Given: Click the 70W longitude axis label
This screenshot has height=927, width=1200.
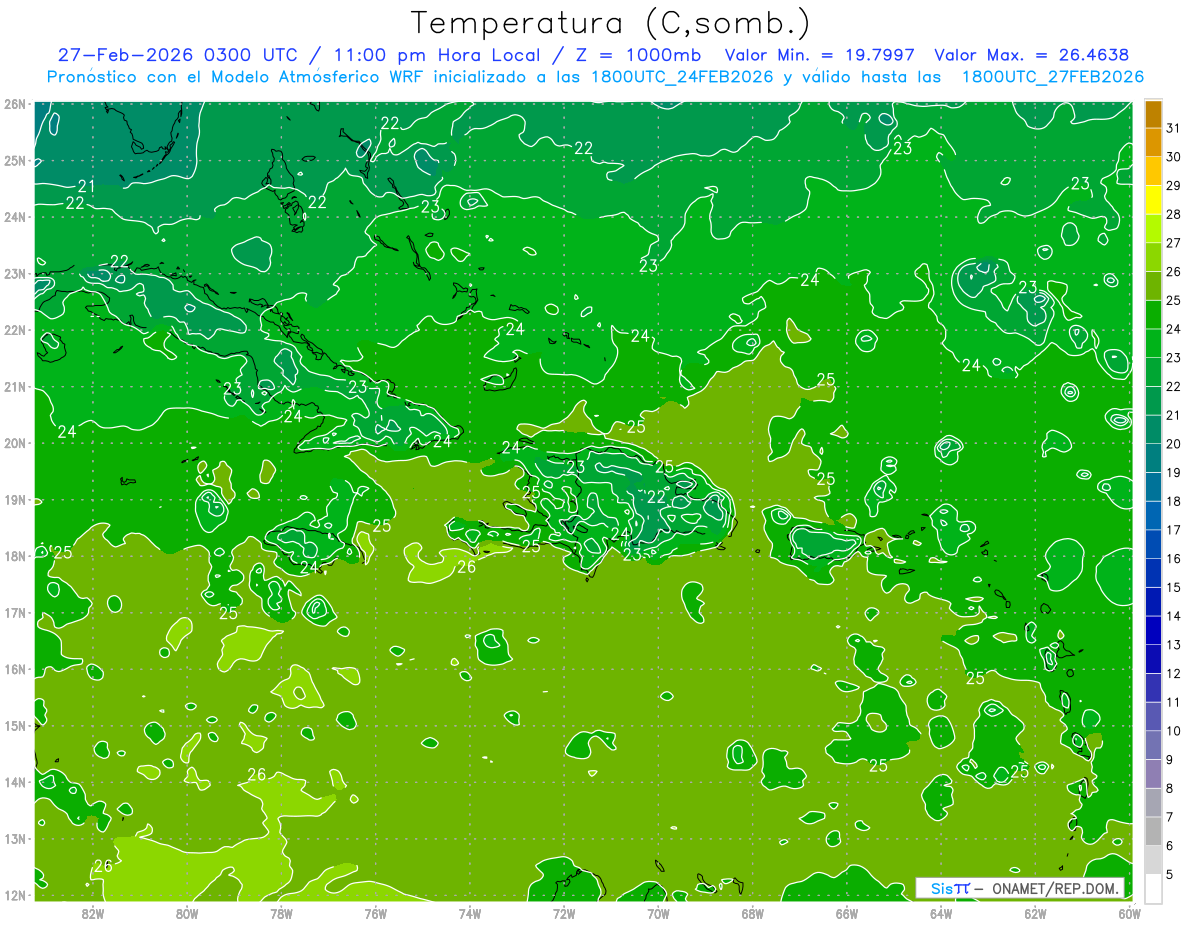Looking at the screenshot, I should (x=658, y=913).
